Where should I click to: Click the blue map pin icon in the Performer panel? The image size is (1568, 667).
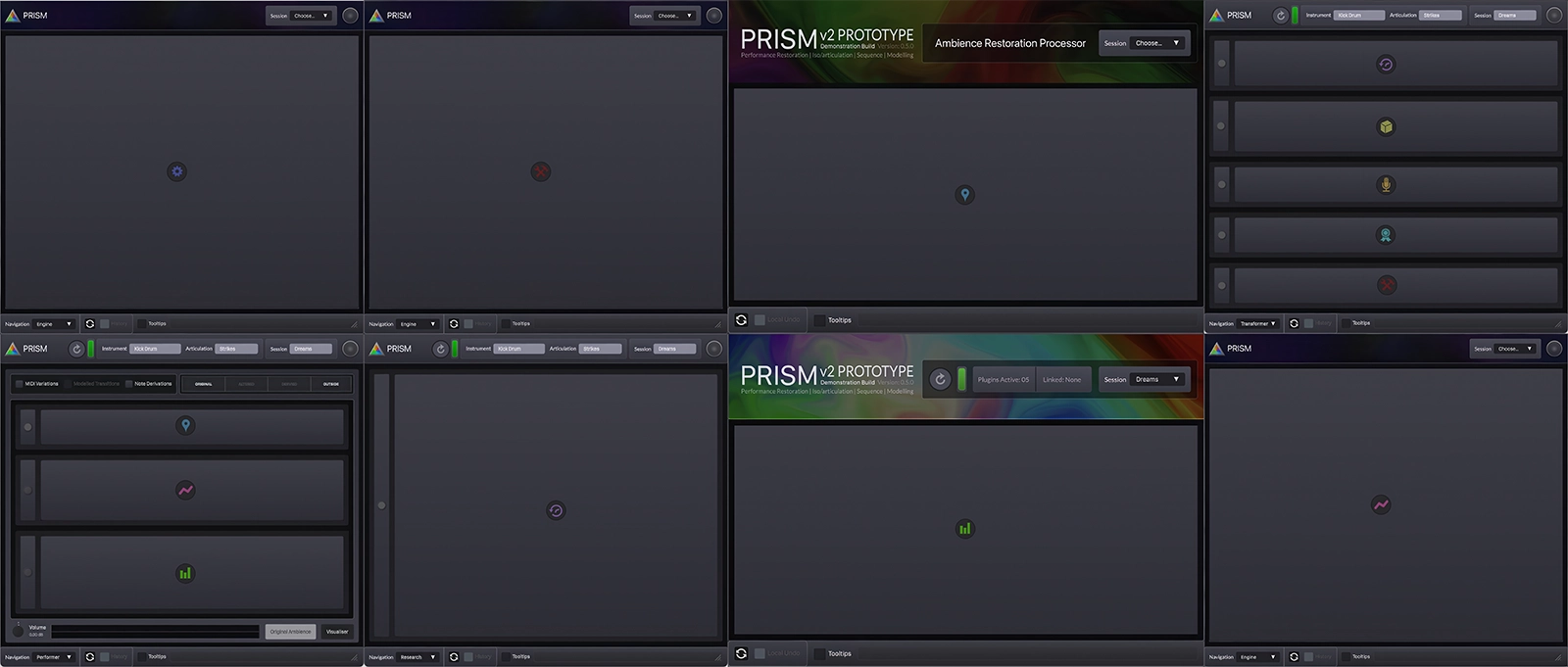(185, 425)
